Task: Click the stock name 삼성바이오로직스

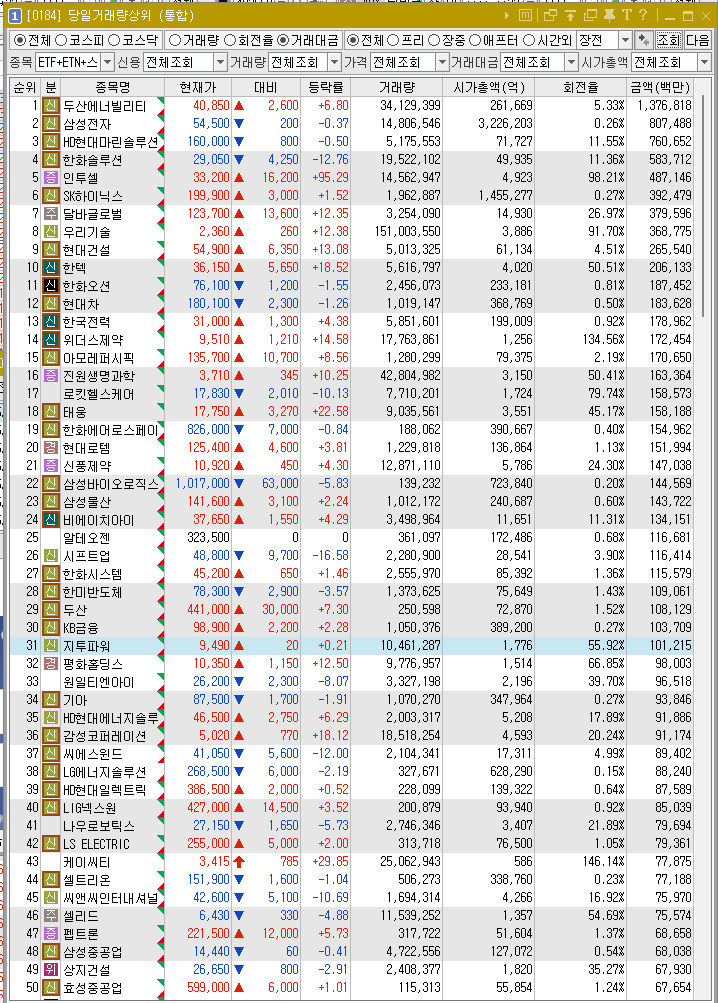Action: (x=110, y=484)
